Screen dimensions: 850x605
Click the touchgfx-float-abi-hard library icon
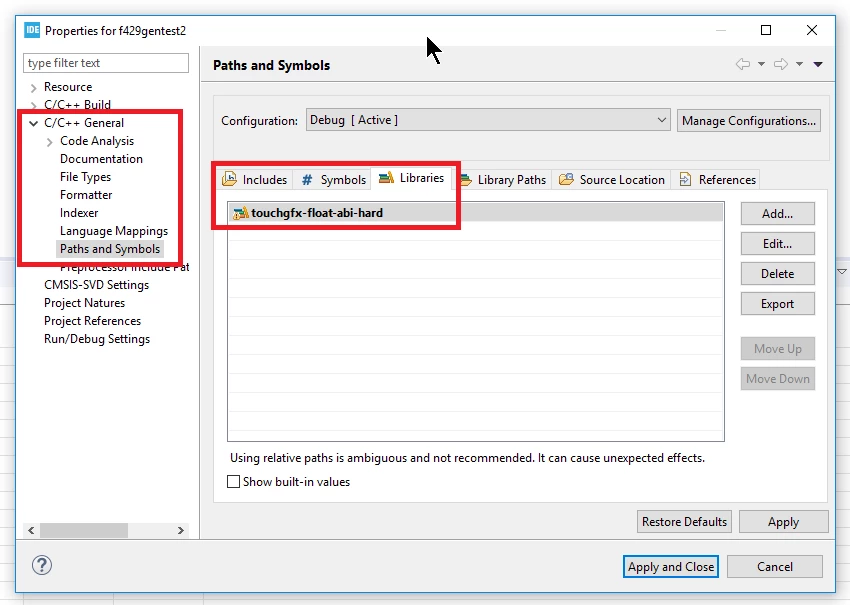(240, 213)
